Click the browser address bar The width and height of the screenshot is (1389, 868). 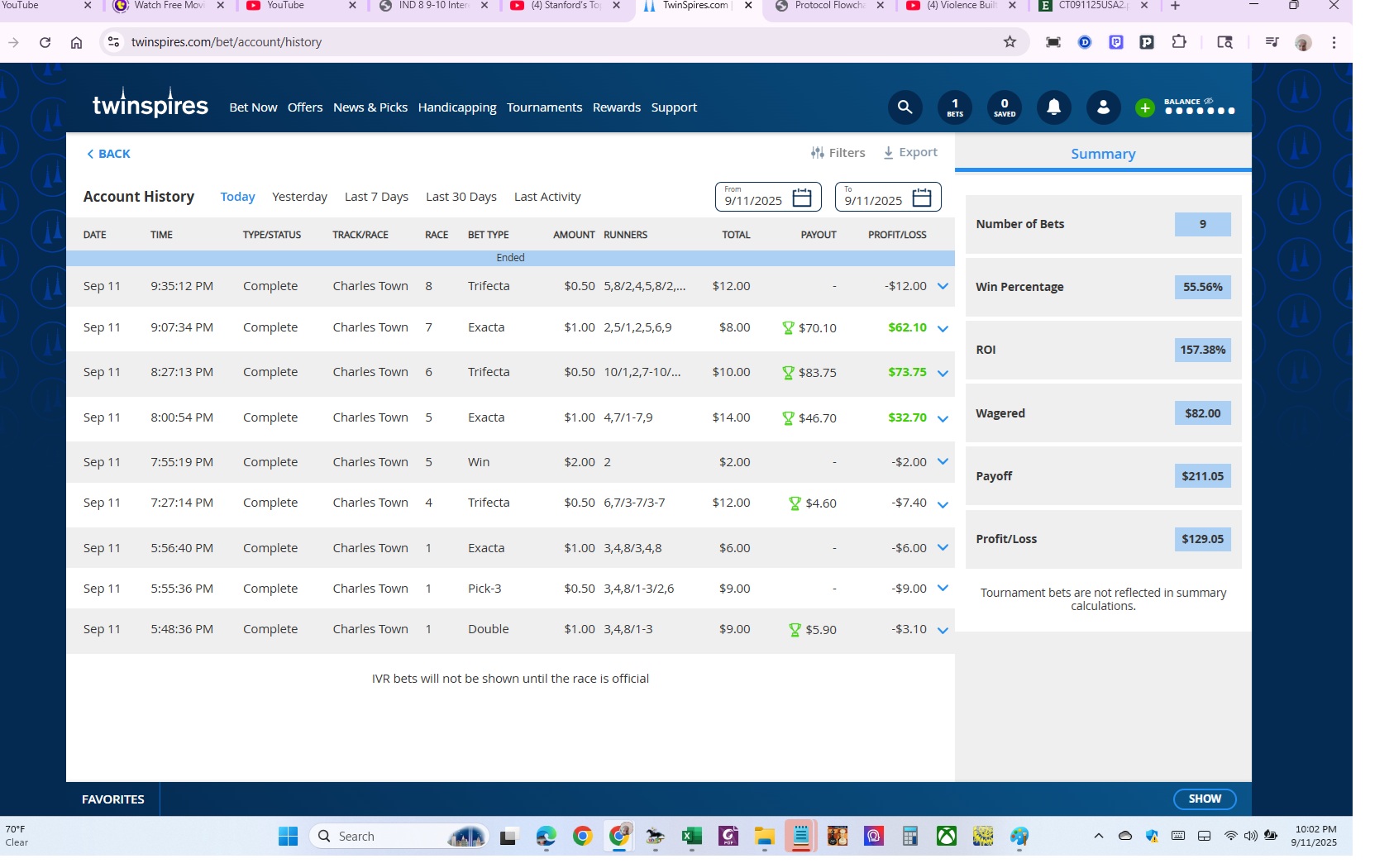click(x=562, y=42)
